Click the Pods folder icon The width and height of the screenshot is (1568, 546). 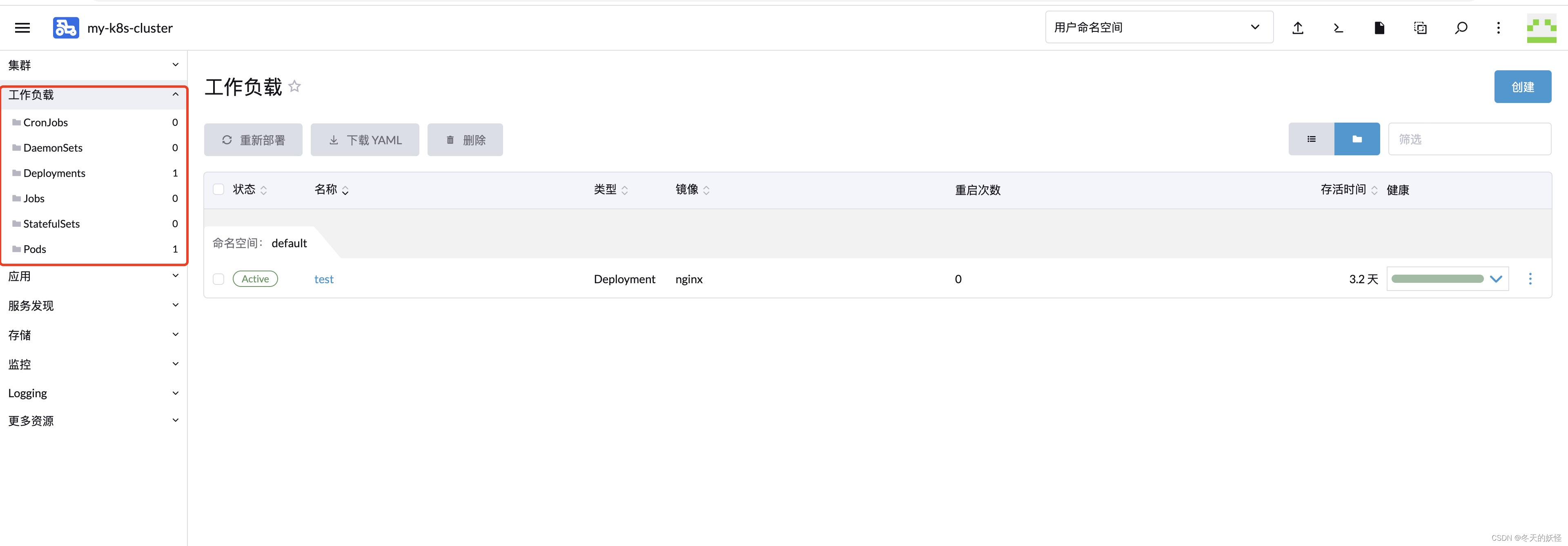click(x=16, y=248)
